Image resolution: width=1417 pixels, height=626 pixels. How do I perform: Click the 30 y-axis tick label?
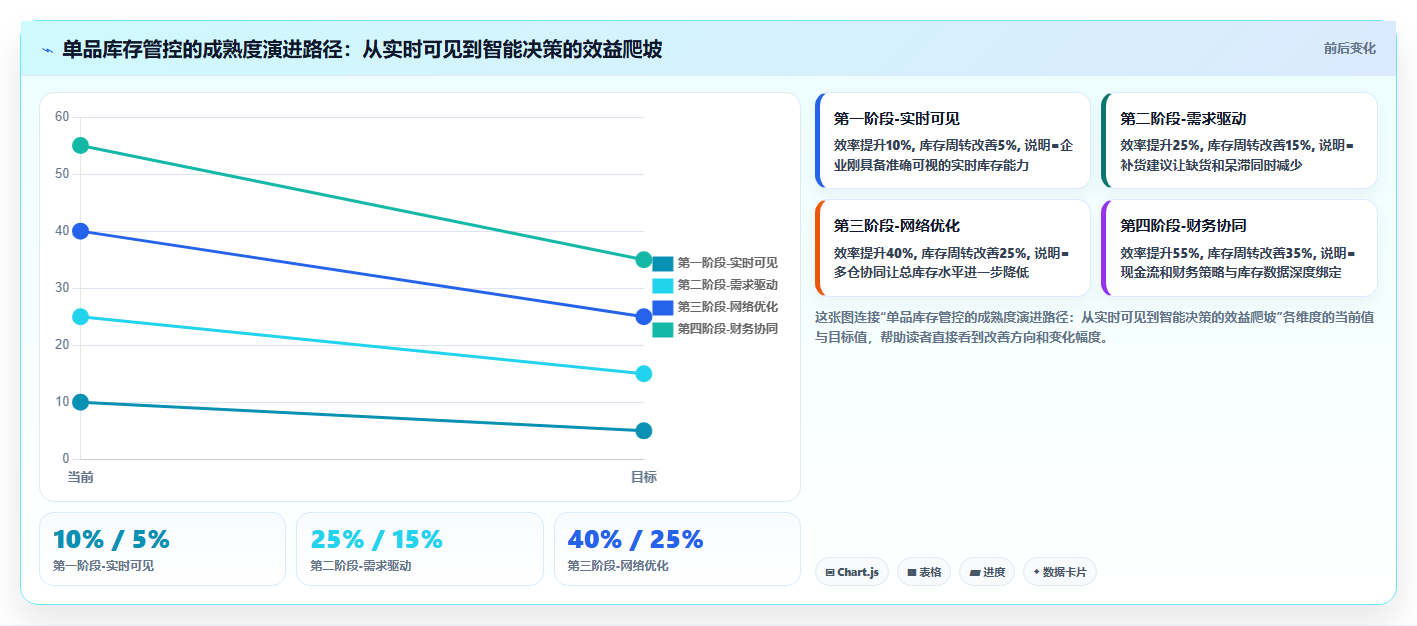pyautogui.click(x=62, y=288)
